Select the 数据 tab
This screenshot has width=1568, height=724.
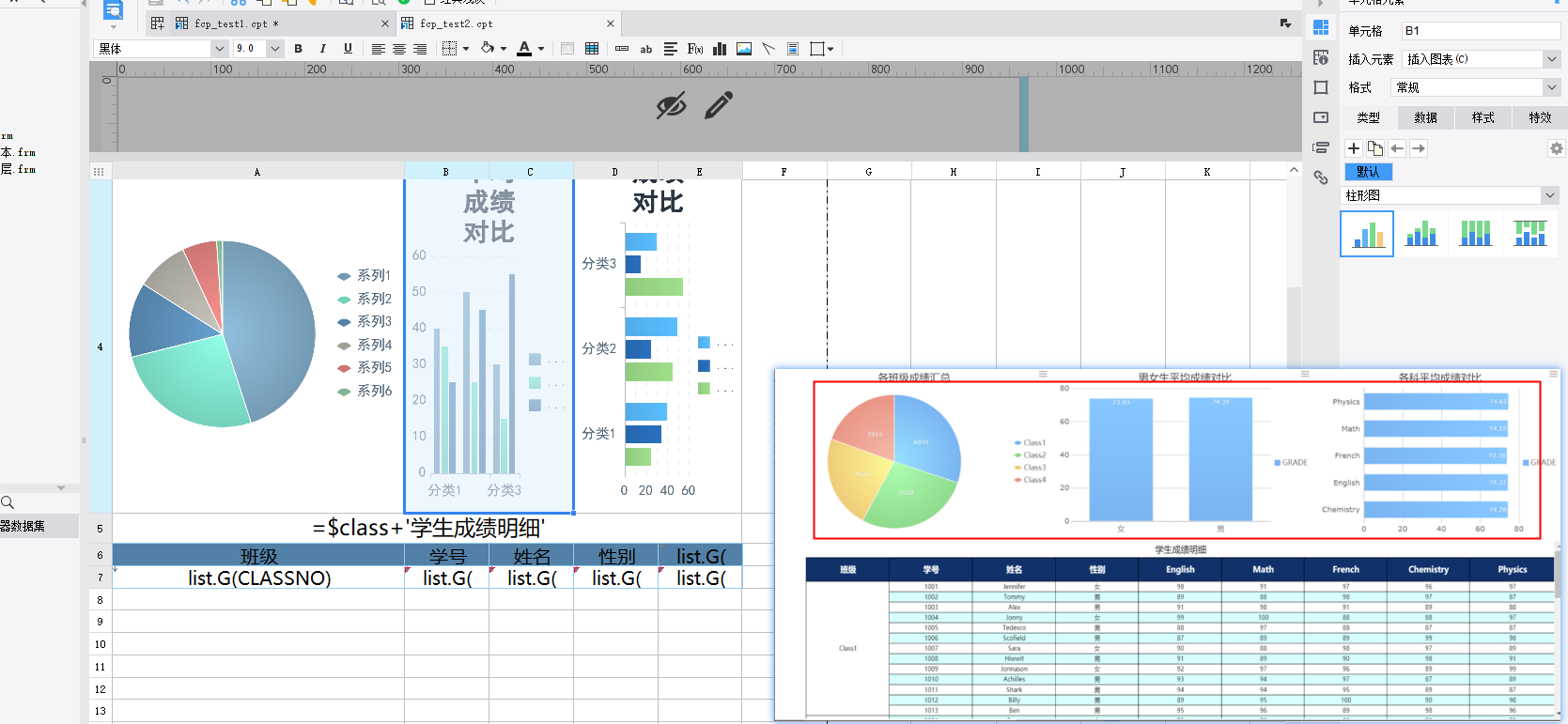click(x=1425, y=117)
